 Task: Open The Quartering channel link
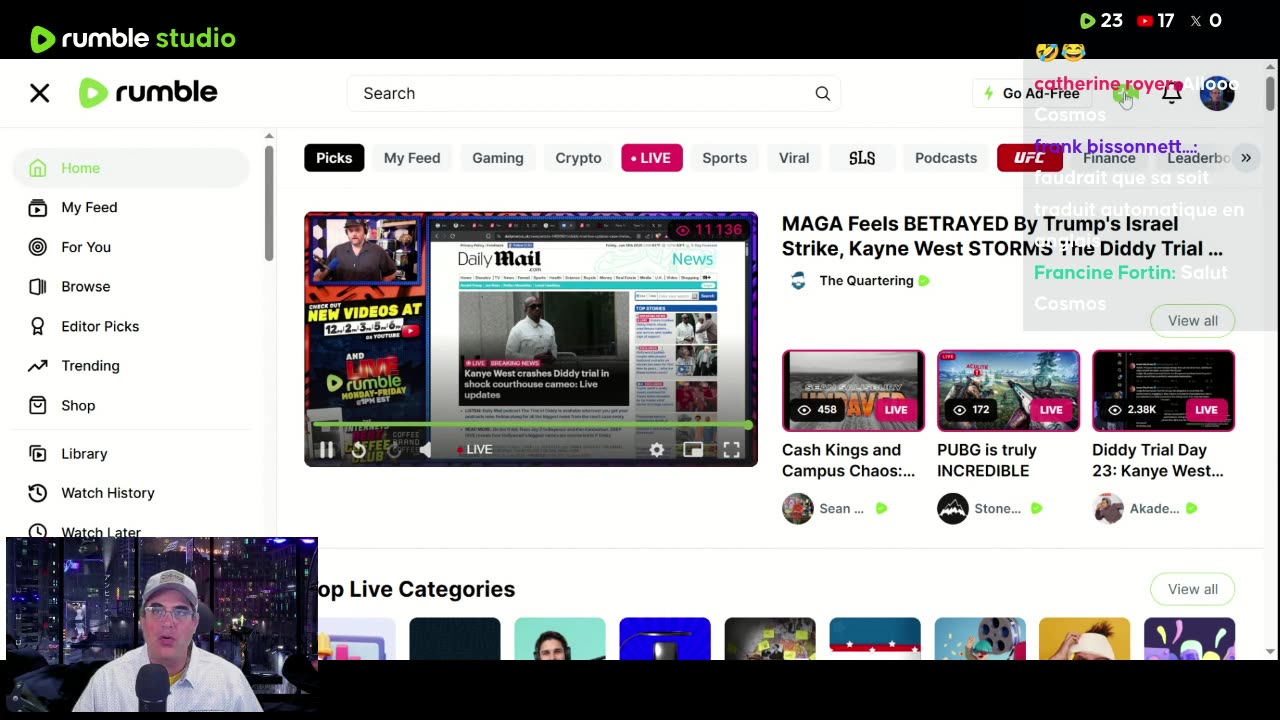click(866, 281)
